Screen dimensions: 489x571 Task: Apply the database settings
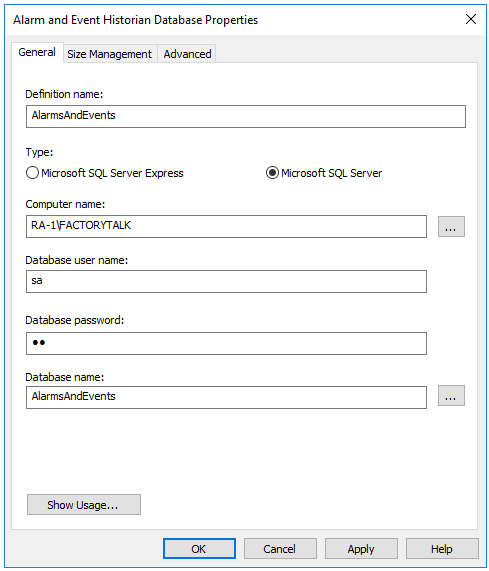[x=361, y=548]
